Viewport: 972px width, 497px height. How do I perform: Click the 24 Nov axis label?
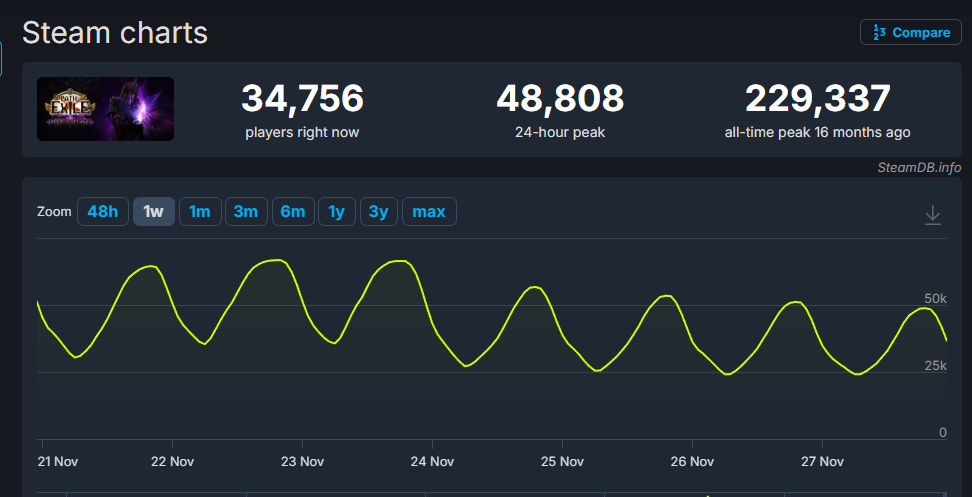click(x=433, y=462)
